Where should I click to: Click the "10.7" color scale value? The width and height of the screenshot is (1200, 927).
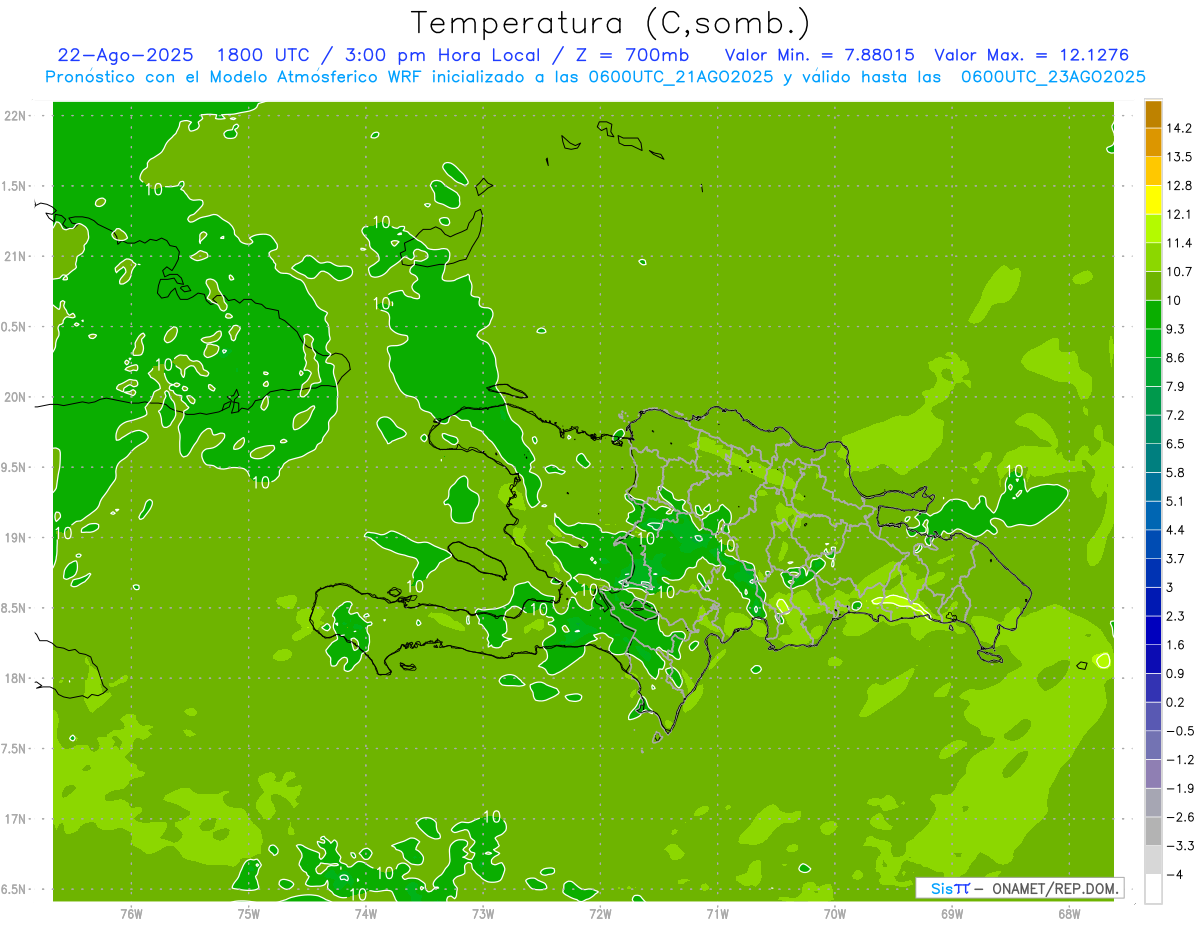[x=1180, y=272]
